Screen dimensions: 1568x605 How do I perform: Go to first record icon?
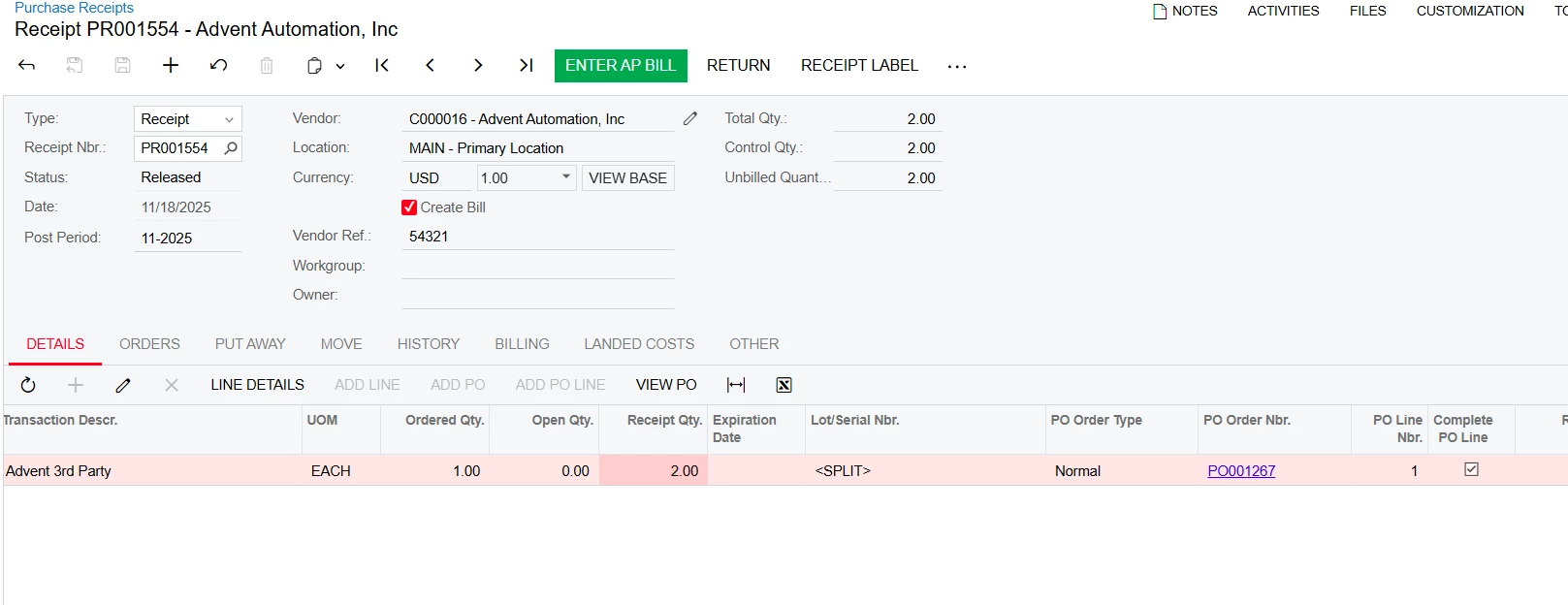point(382,65)
